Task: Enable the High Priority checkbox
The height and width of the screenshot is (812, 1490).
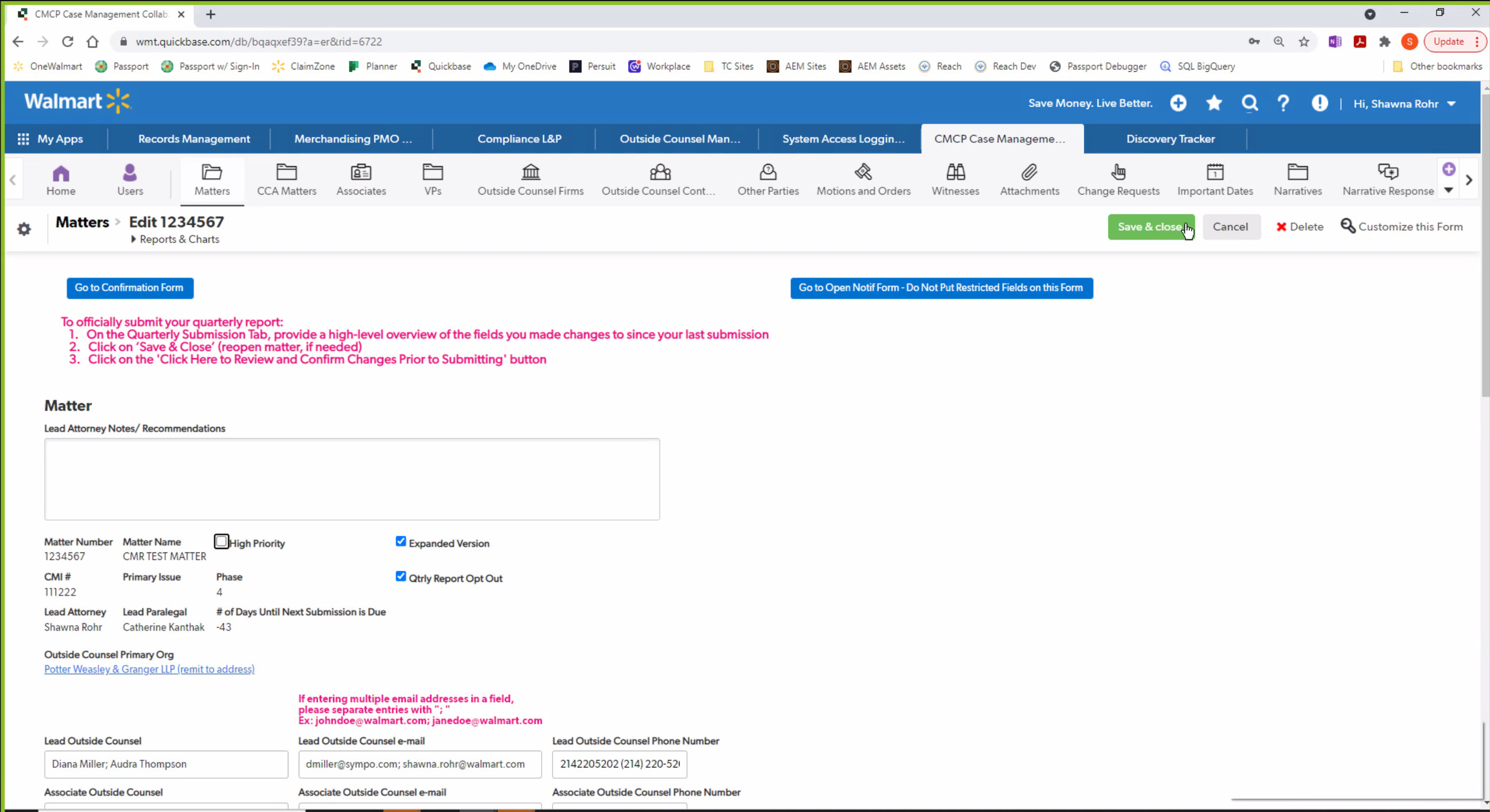Action: click(221, 542)
